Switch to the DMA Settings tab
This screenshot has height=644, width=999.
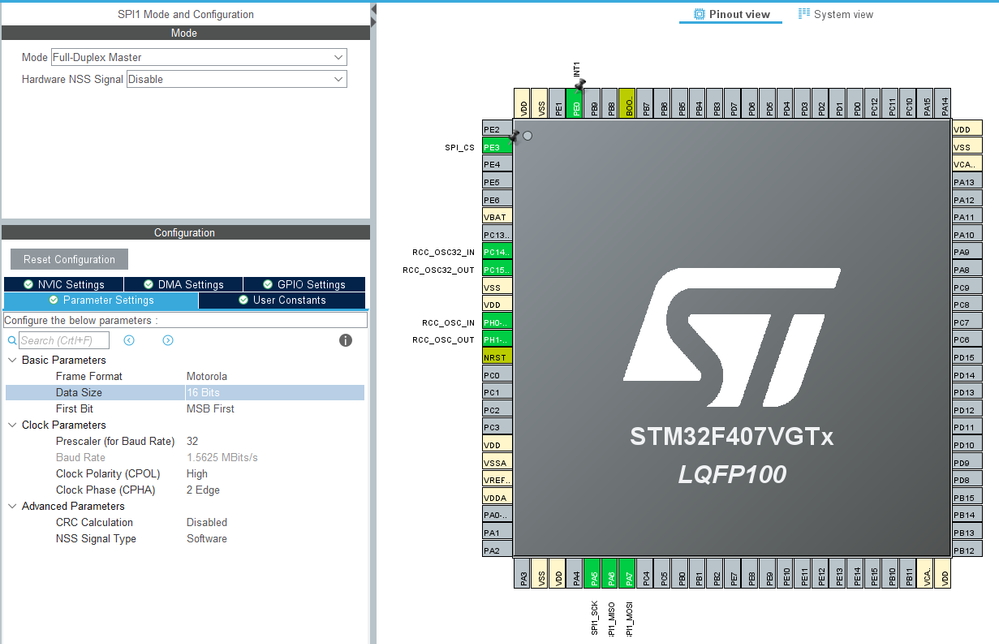pos(183,284)
